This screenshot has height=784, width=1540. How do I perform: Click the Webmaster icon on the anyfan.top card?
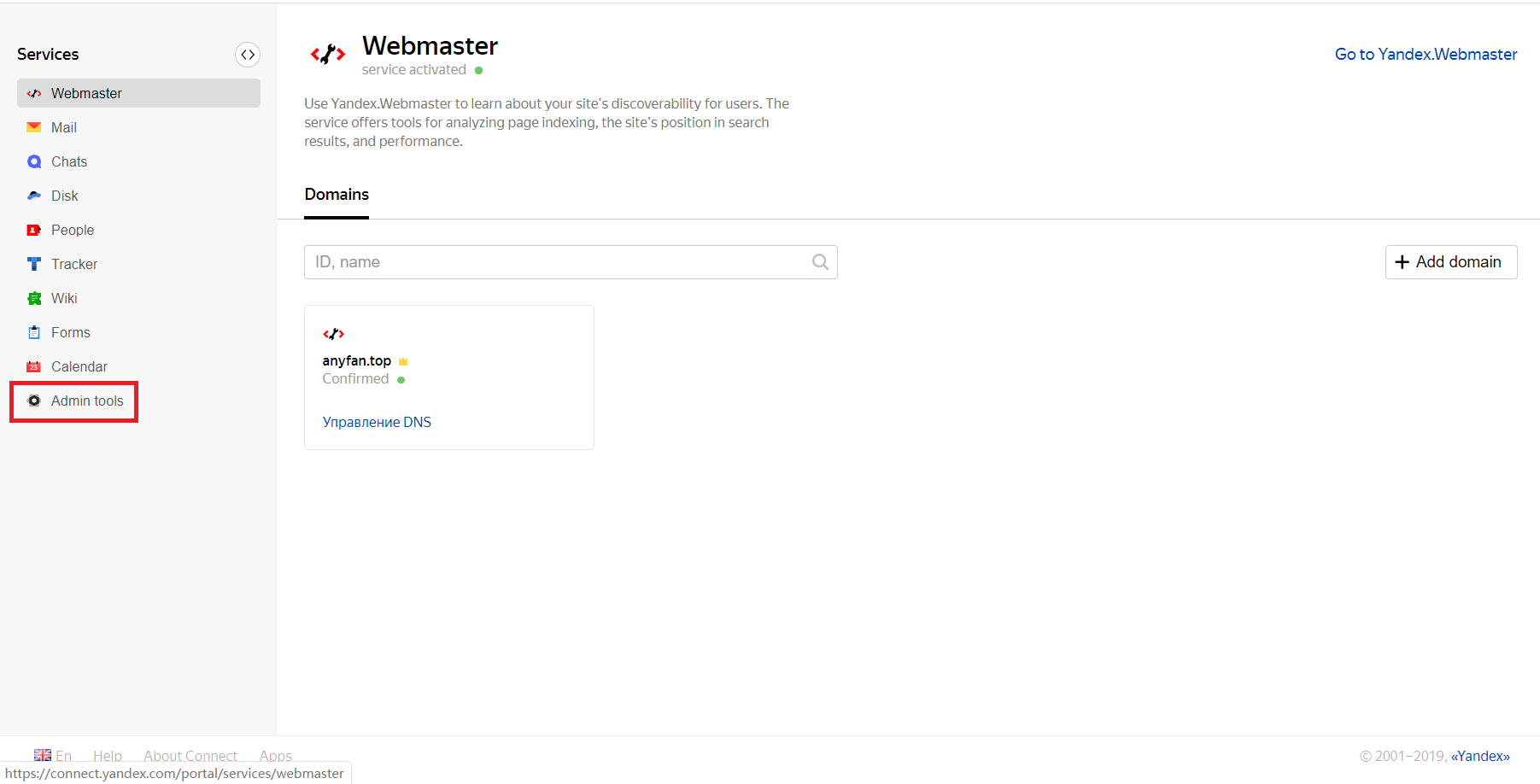click(x=333, y=334)
